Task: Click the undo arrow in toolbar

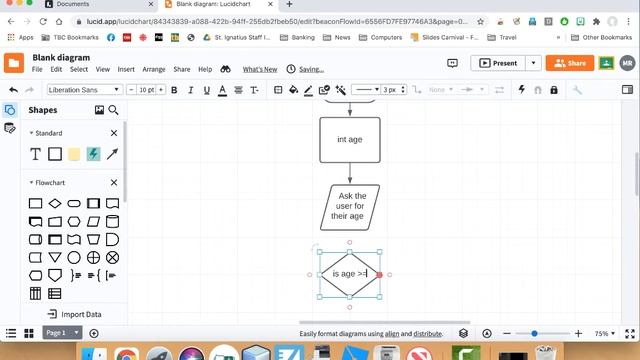Action: click(13, 90)
